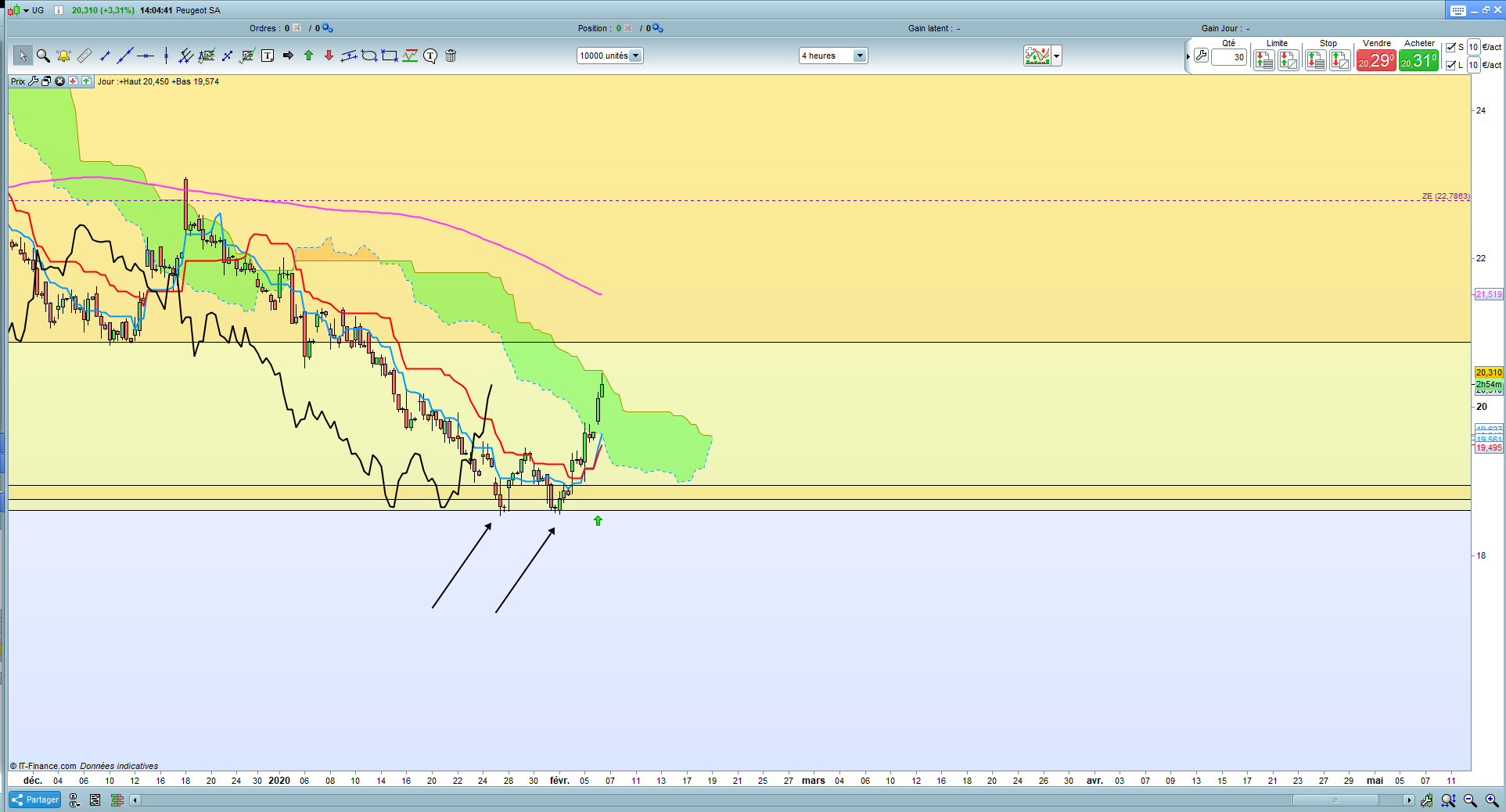
Task: Click the trash can delete objects icon
Action: pyautogui.click(x=451, y=56)
